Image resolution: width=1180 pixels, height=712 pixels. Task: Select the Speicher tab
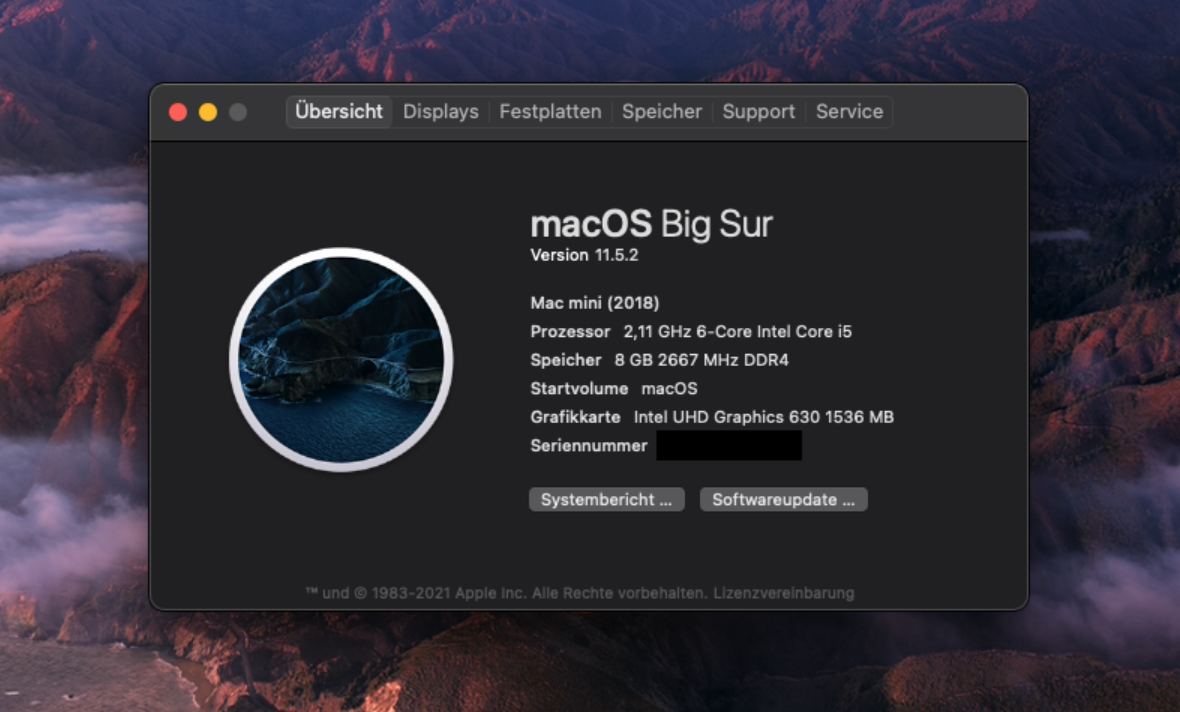point(661,112)
